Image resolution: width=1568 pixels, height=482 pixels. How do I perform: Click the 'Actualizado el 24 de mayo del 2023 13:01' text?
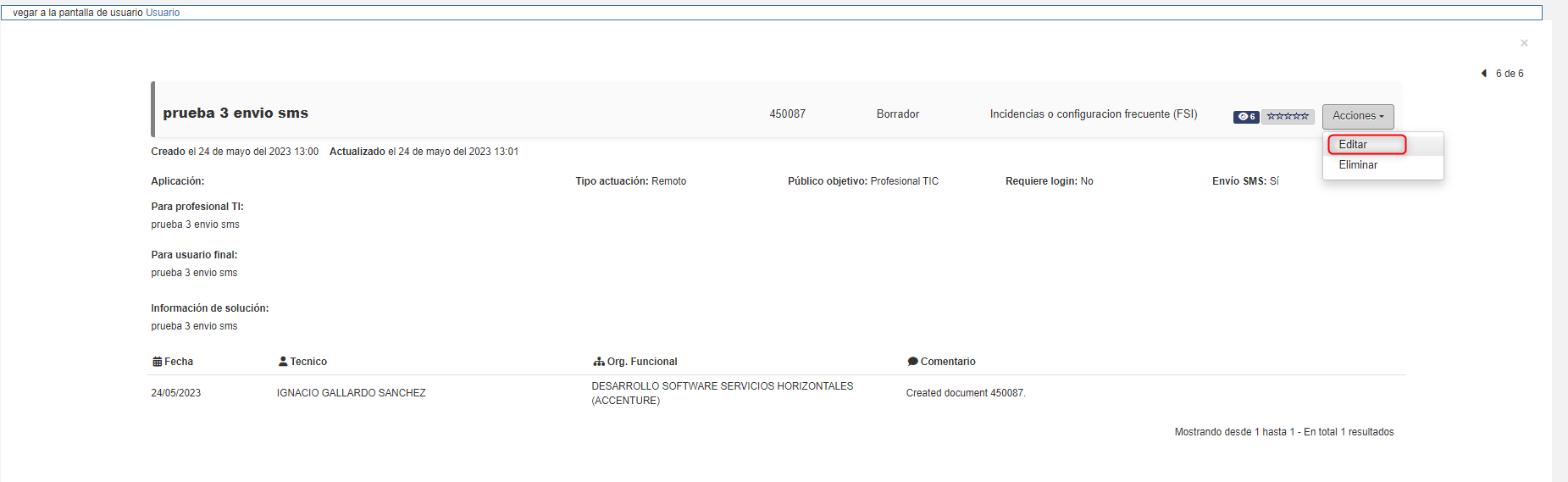pos(424,152)
